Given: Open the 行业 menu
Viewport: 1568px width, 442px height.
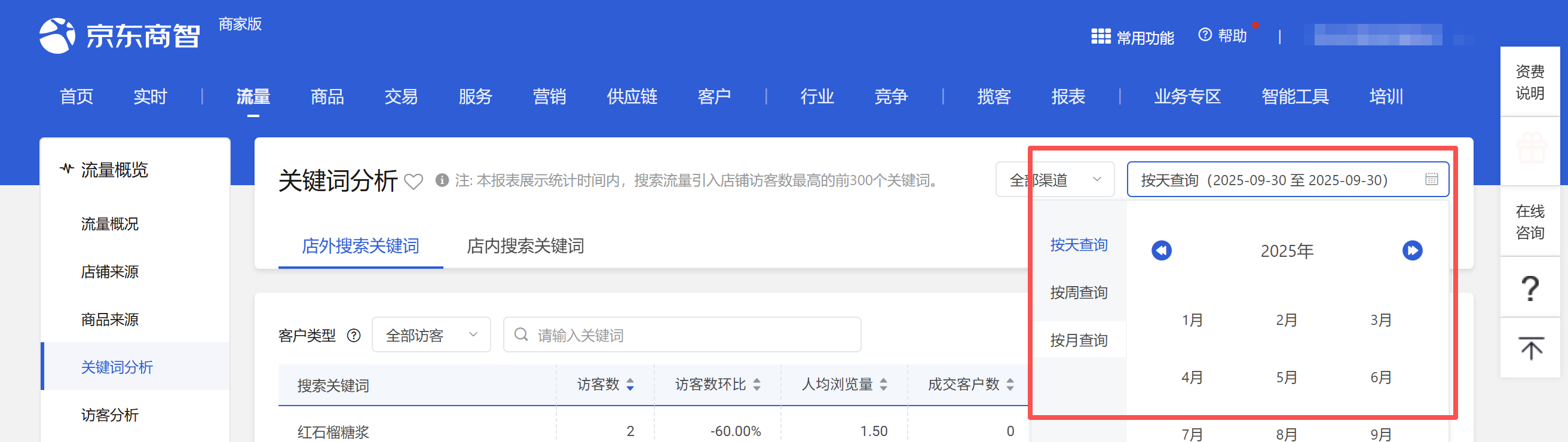Looking at the screenshot, I should tap(817, 97).
